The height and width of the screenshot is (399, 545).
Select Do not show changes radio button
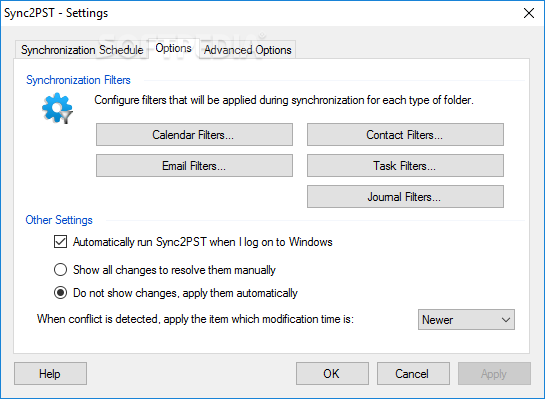60,293
